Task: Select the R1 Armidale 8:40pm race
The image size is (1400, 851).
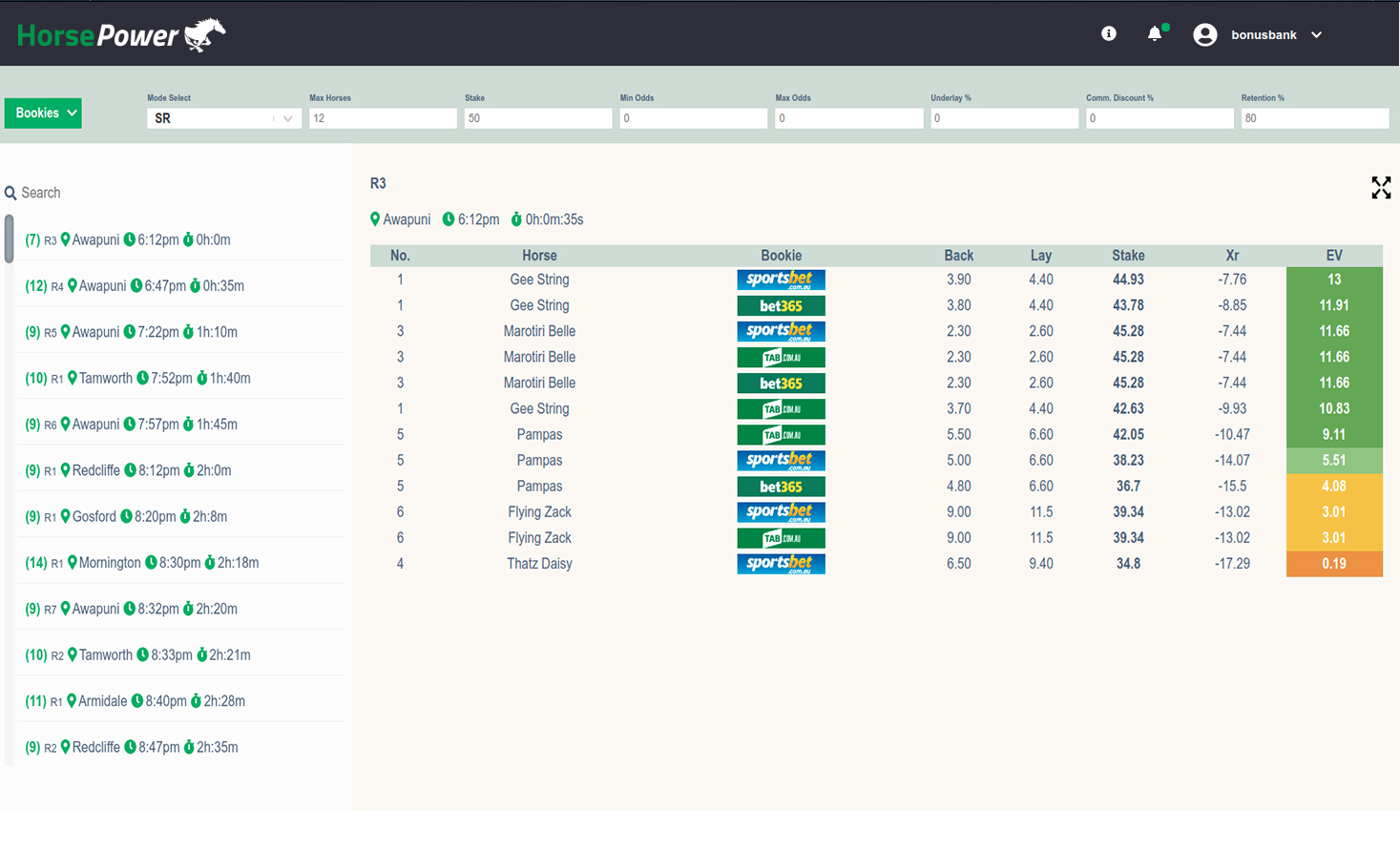Action: (180, 700)
